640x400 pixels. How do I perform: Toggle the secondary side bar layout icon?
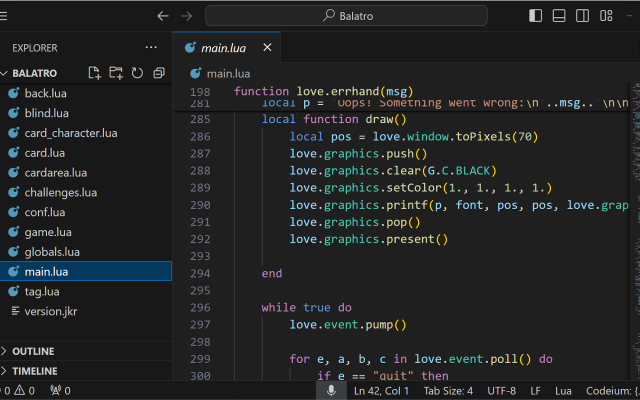582,16
